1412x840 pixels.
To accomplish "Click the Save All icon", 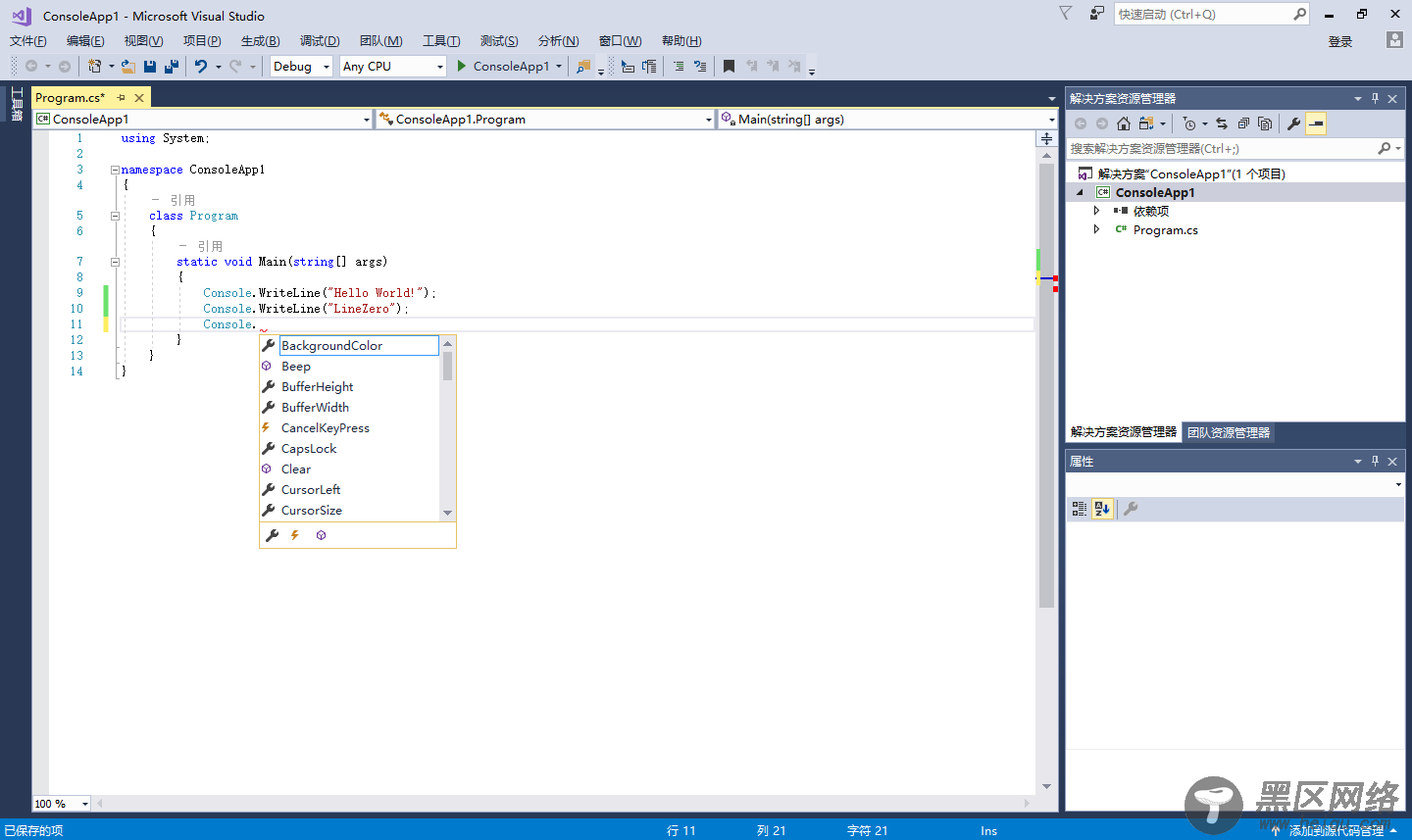I will click(x=172, y=67).
